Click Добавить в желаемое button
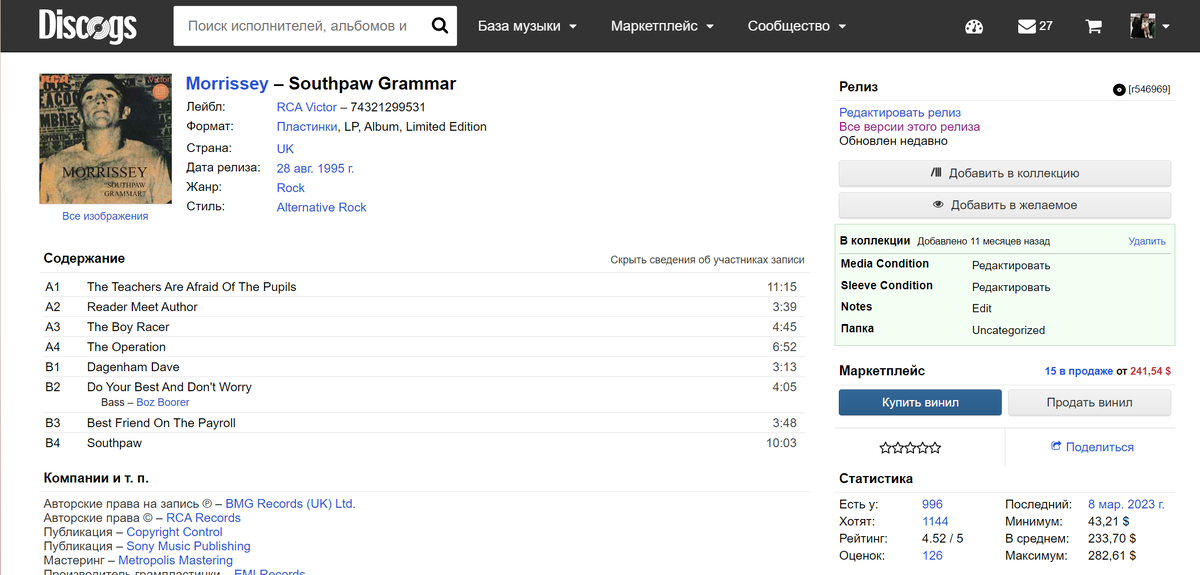 pos(1004,205)
